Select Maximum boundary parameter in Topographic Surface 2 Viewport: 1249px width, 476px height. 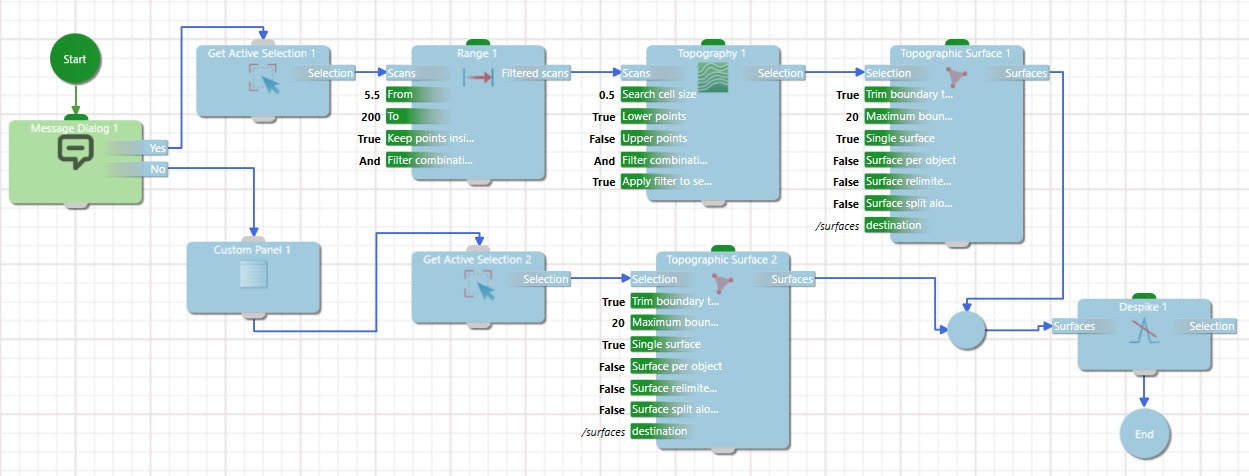(x=675, y=323)
